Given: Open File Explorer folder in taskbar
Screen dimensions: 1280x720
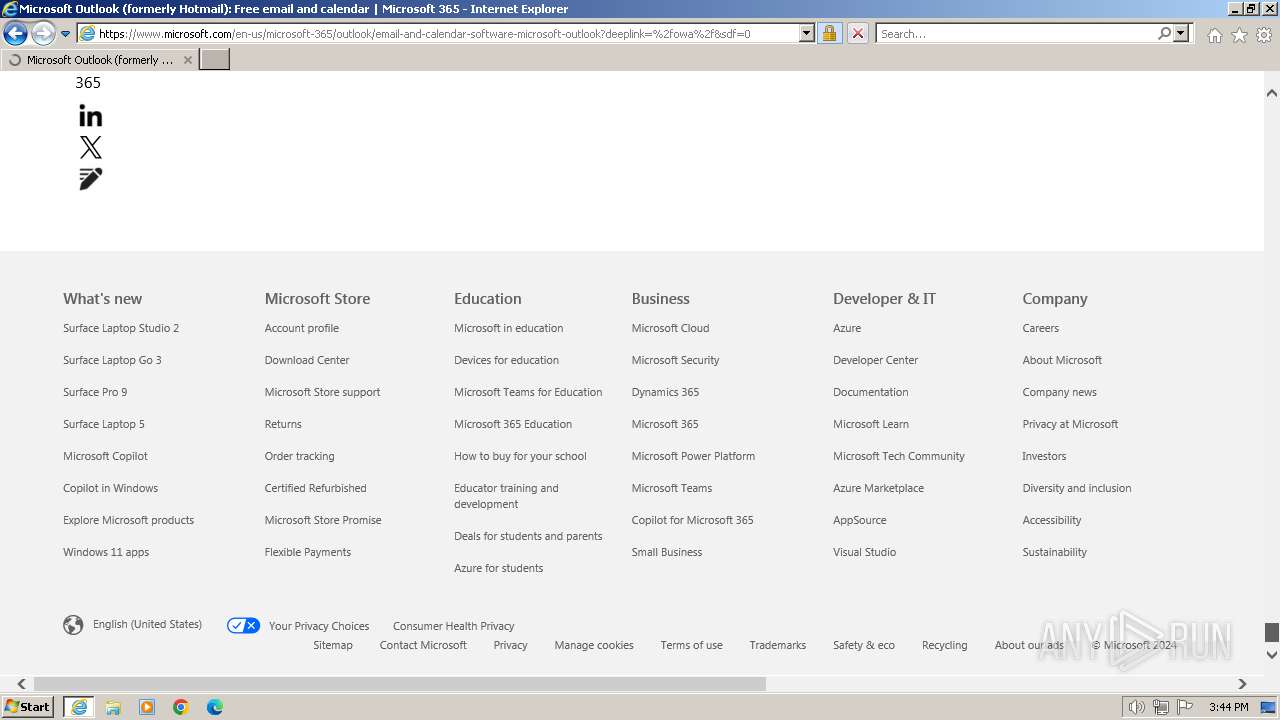Looking at the screenshot, I should tap(113, 707).
